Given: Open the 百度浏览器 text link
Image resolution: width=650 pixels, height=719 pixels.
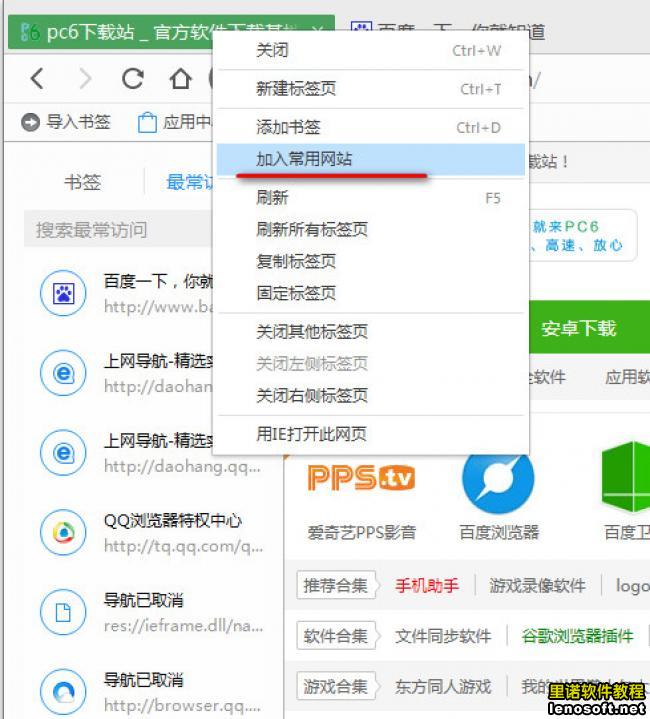Looking at the screenshot, I should click(x=499, y=532).
